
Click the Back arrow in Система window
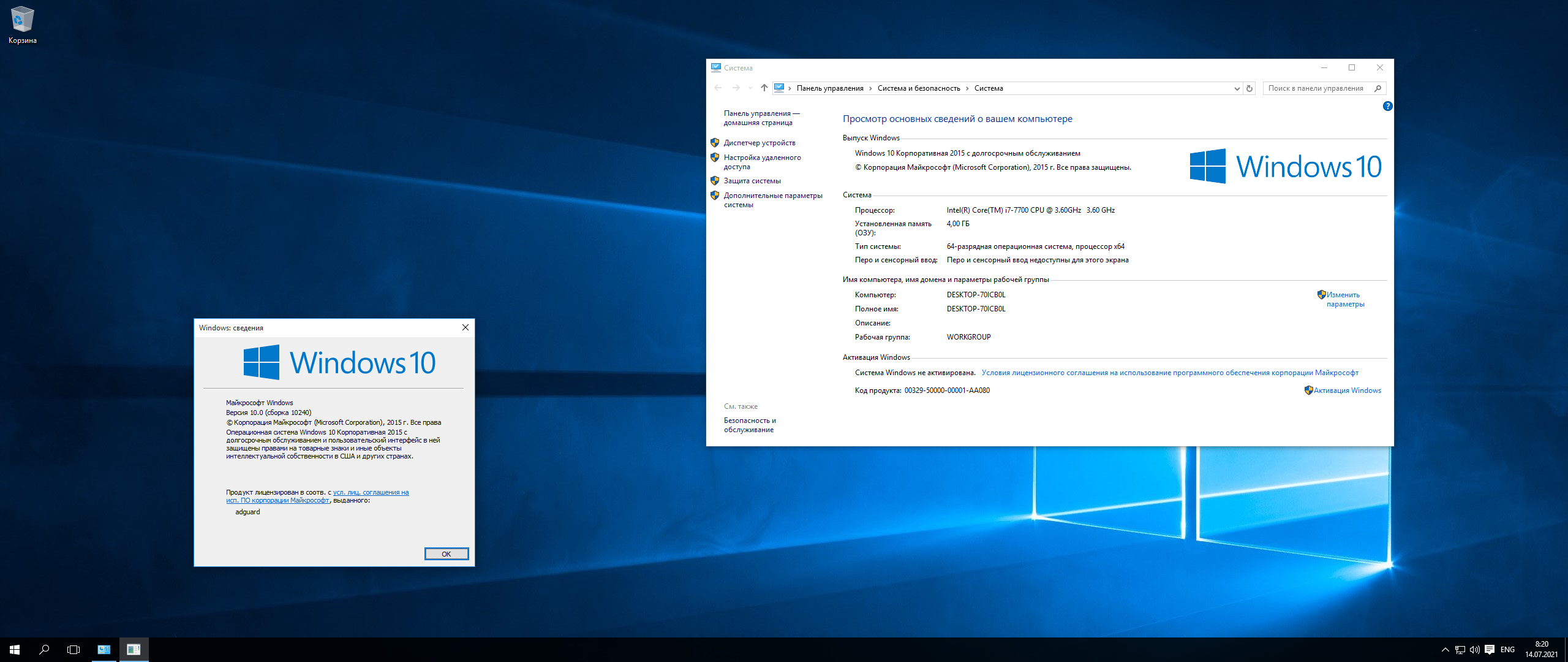tap(718, 88)
